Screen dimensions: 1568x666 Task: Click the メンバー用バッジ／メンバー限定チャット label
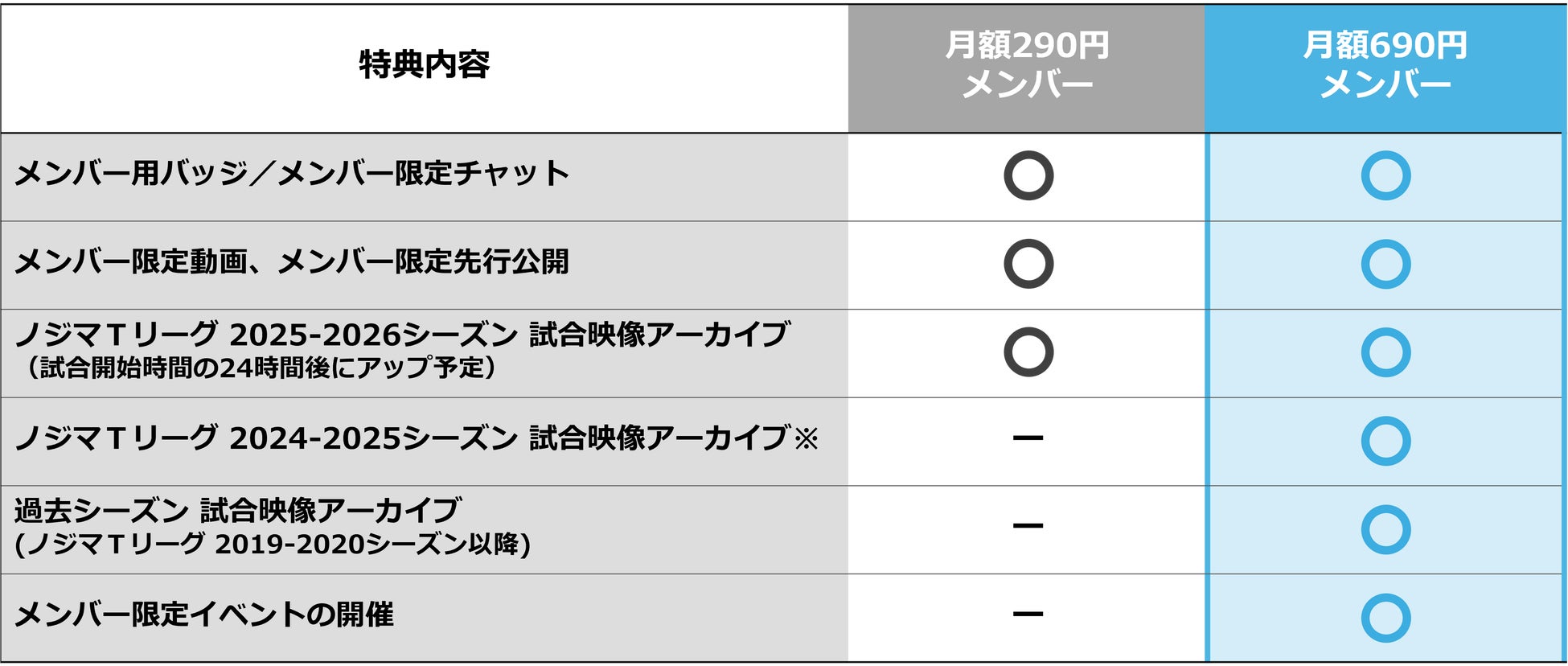(292, 174)
